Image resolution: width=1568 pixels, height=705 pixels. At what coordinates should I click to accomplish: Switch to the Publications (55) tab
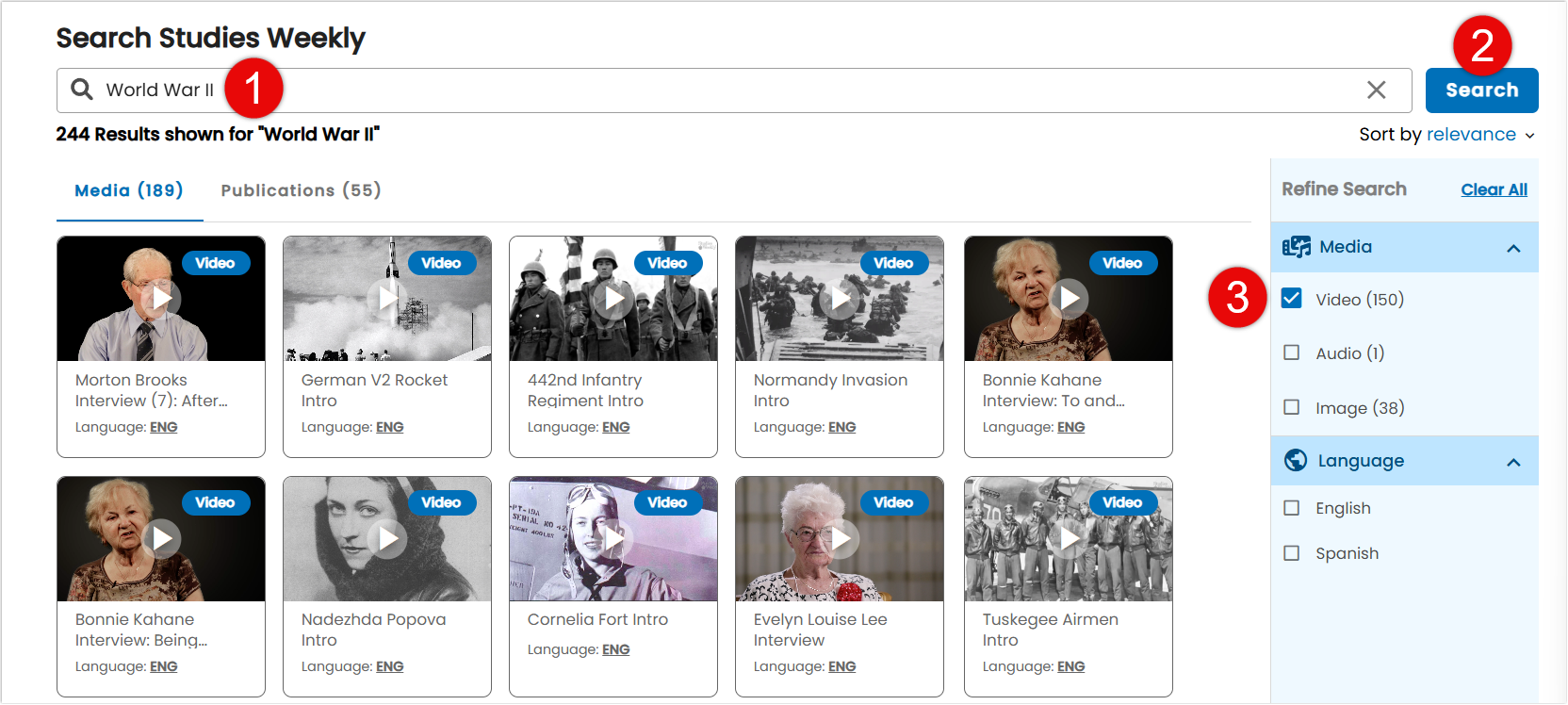pyautogui.click(x=301, y=190)
